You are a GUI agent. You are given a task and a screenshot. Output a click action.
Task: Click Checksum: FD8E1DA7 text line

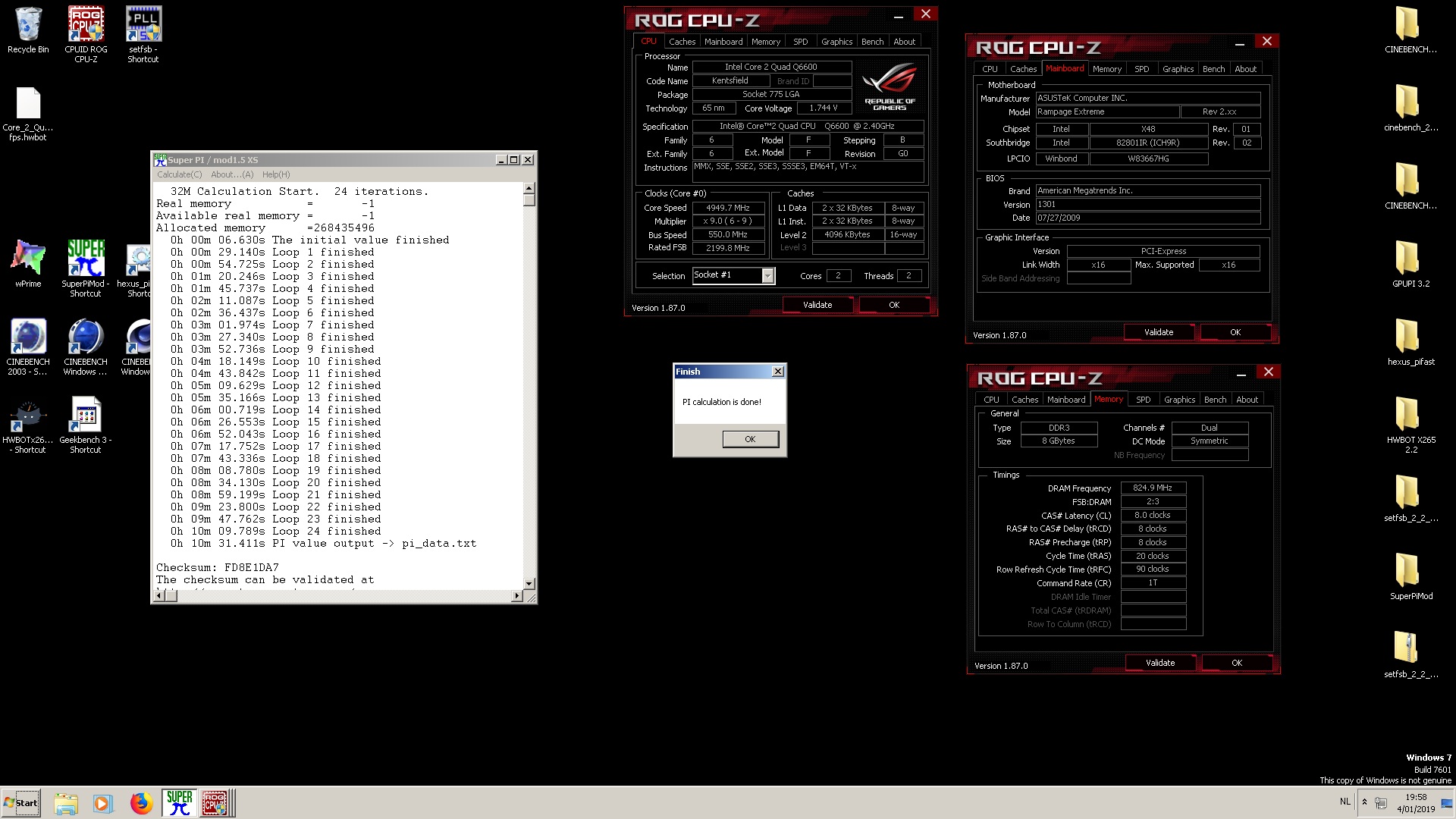click(x=218, y=567)
